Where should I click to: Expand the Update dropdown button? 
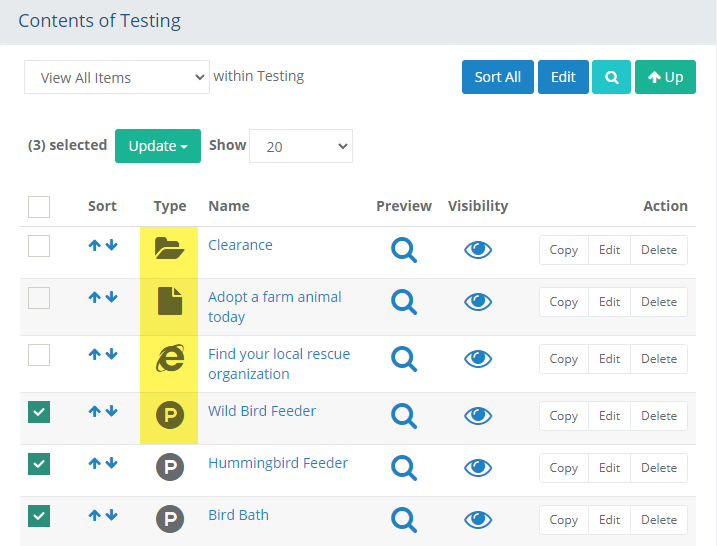(x=158, y=146)
